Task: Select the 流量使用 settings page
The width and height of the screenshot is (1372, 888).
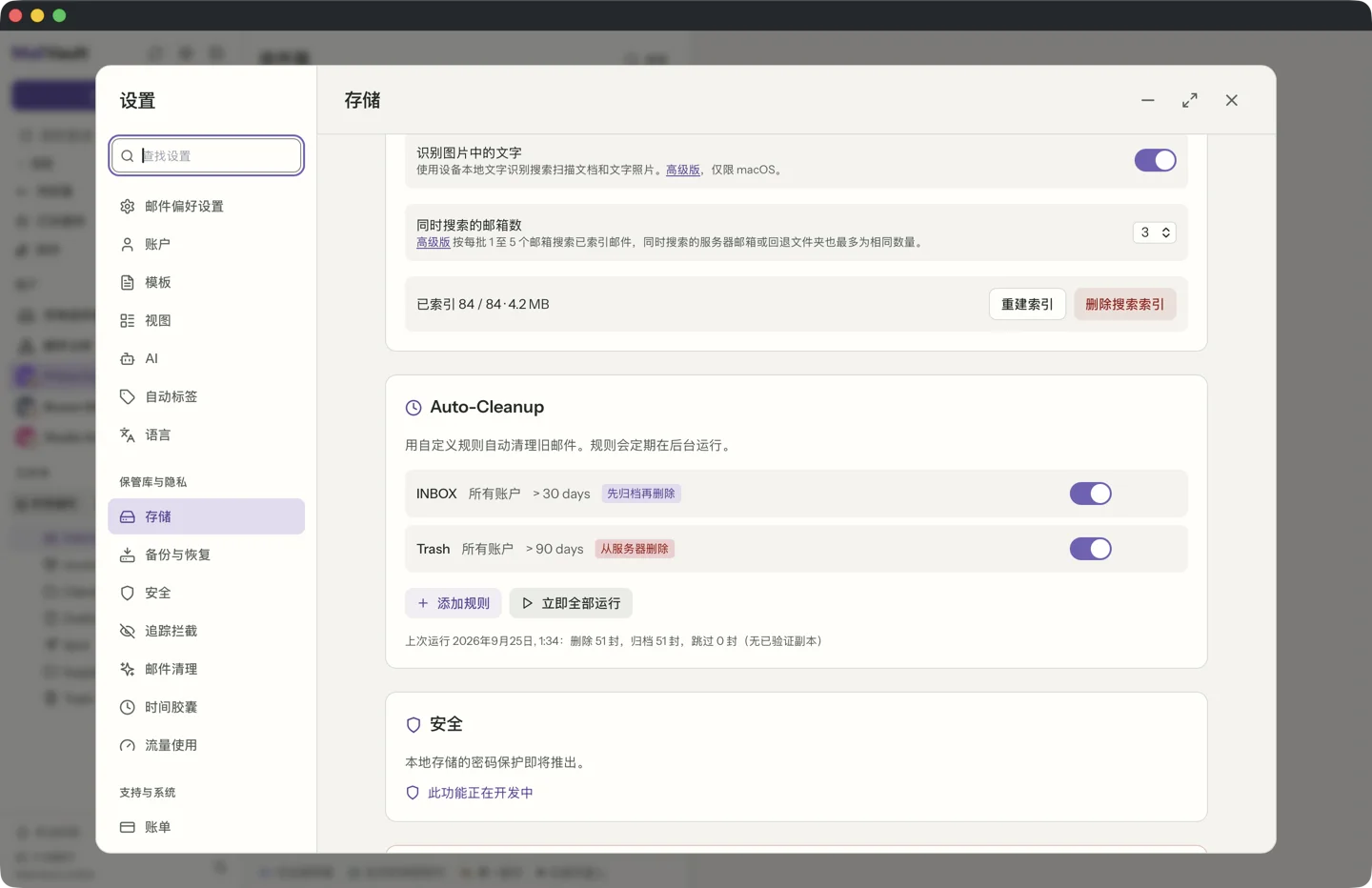Action: pos(206,746)
